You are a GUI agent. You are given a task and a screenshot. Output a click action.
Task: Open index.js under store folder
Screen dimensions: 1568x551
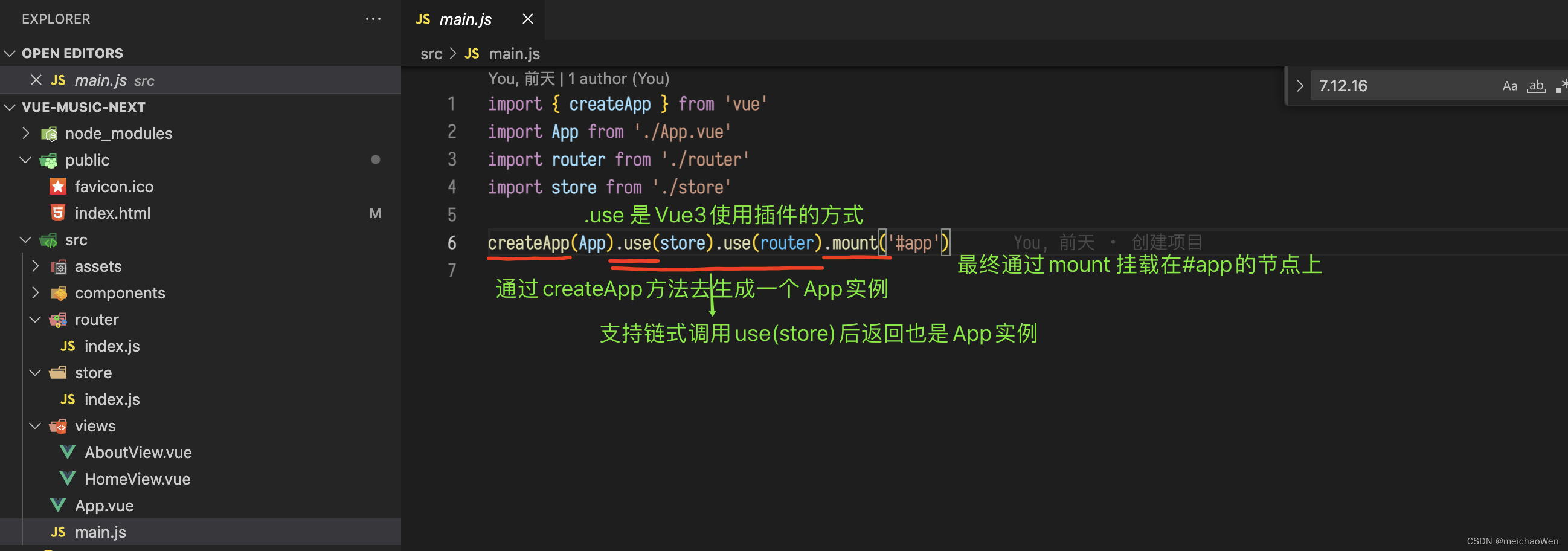click(x=112, y=399)
